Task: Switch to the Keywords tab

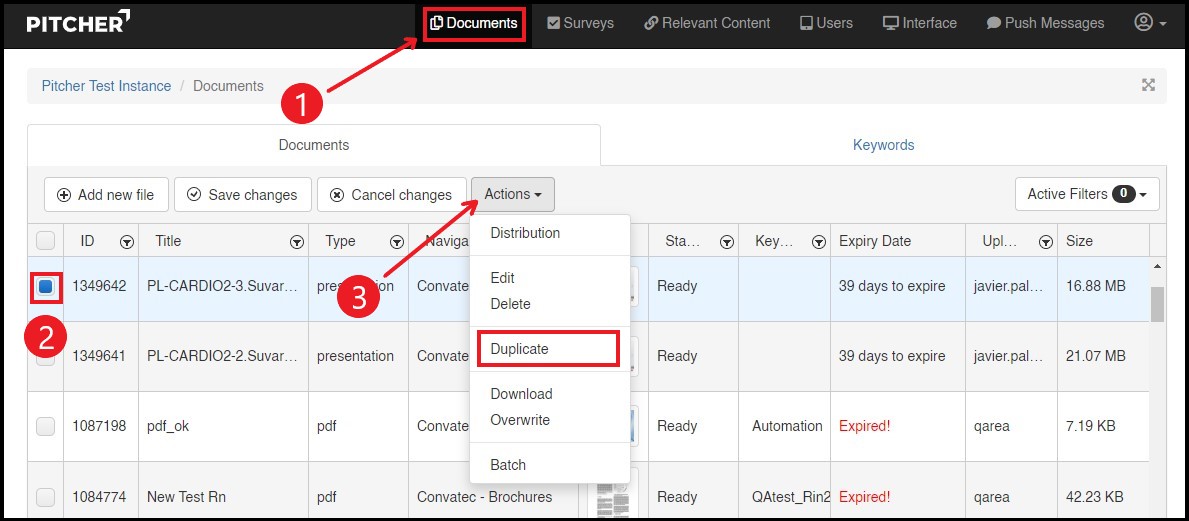Action: pos(883,145)
